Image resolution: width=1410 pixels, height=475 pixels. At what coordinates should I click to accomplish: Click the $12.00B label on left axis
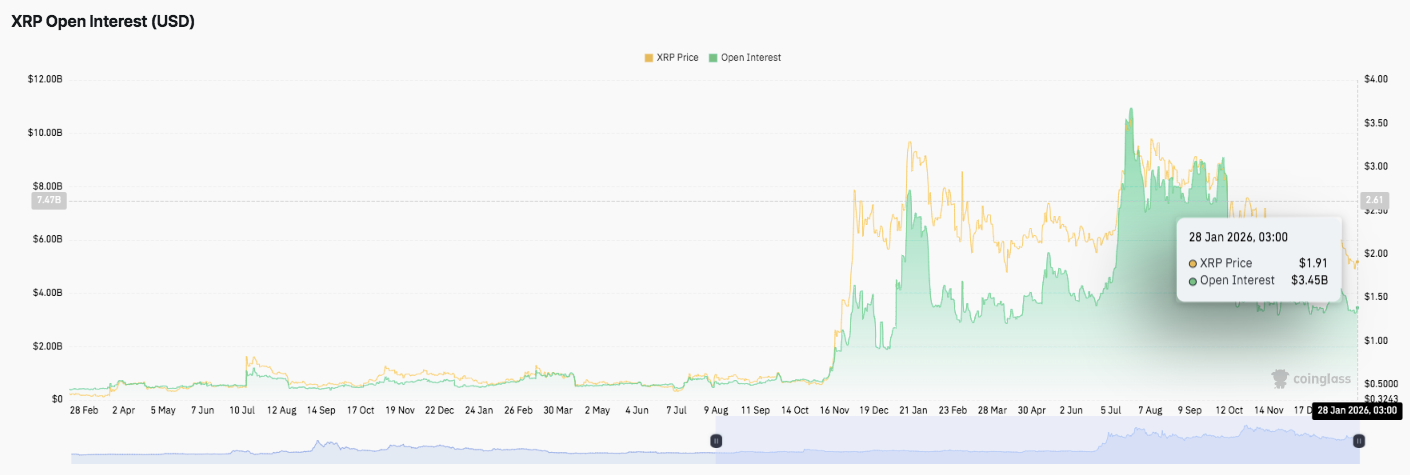[45, 79]
